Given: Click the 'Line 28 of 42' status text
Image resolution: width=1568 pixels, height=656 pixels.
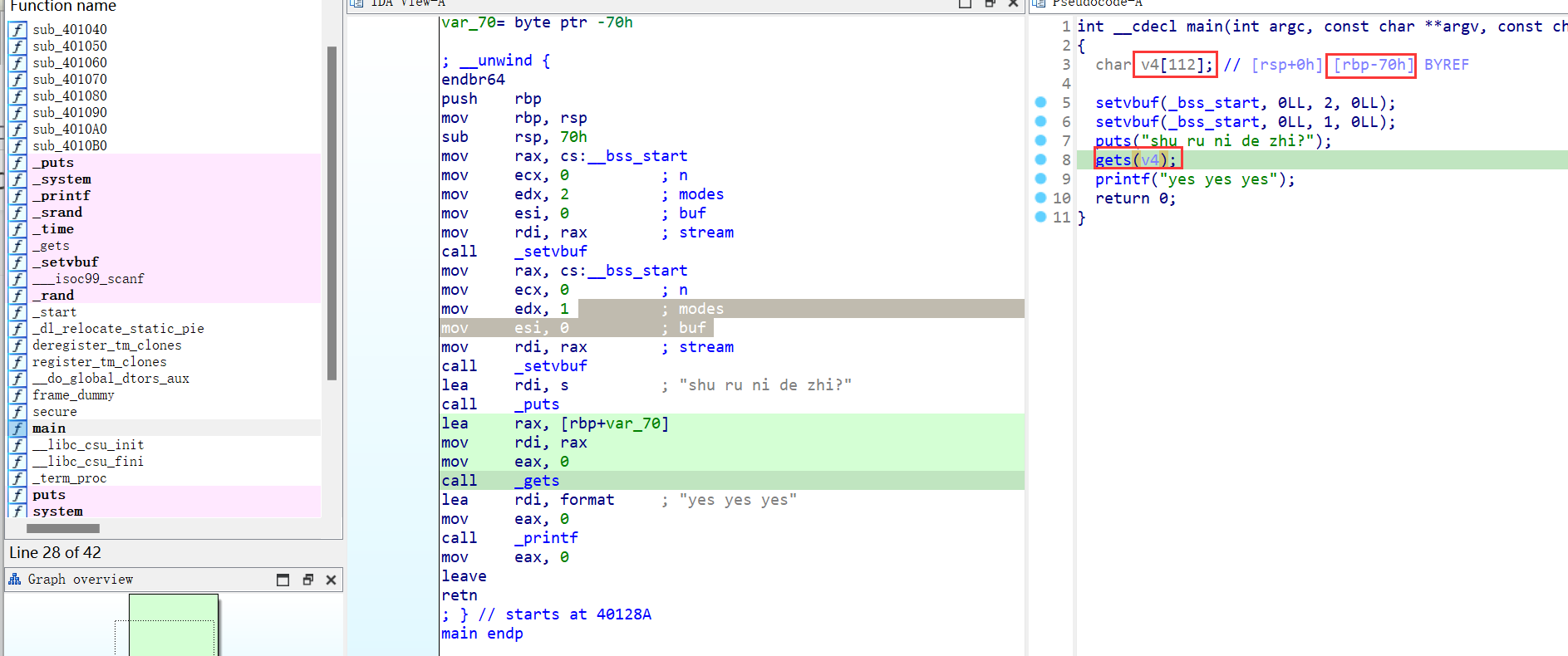Looking at the screenshot, I should coord(55,552).
